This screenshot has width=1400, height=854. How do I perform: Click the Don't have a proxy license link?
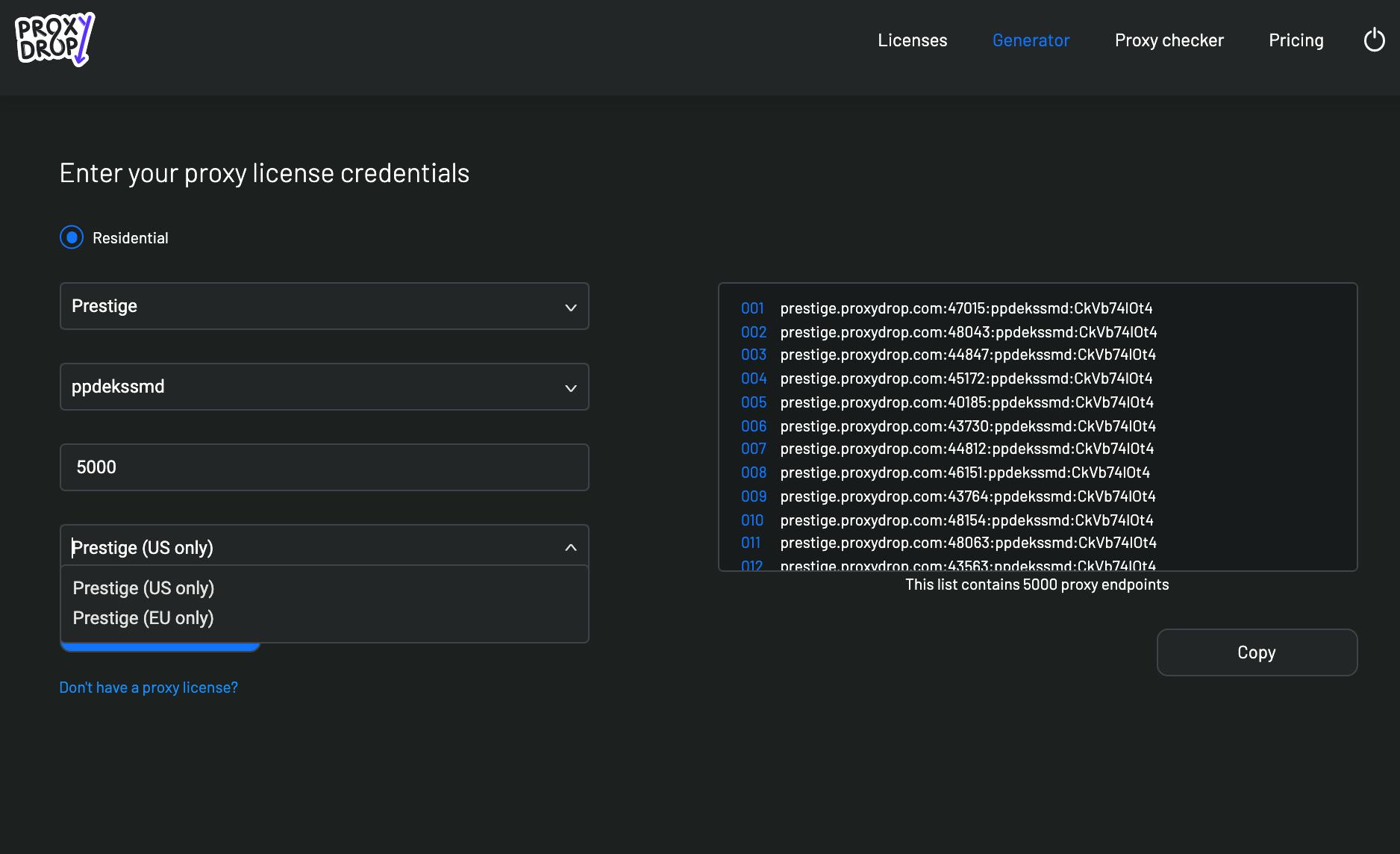[x=149, y=688]
